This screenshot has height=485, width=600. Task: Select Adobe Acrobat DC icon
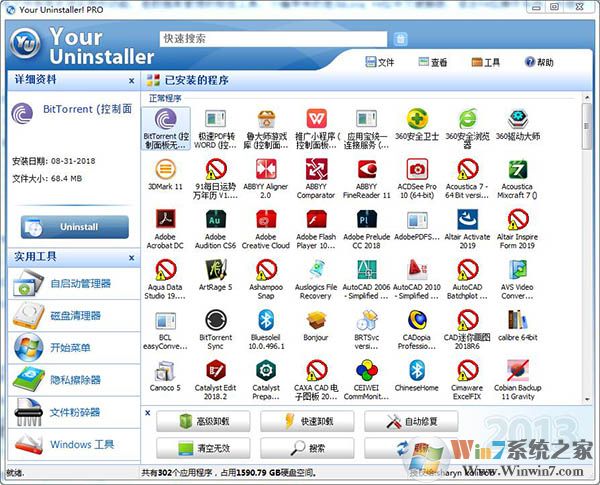click(x=166, y=219)
